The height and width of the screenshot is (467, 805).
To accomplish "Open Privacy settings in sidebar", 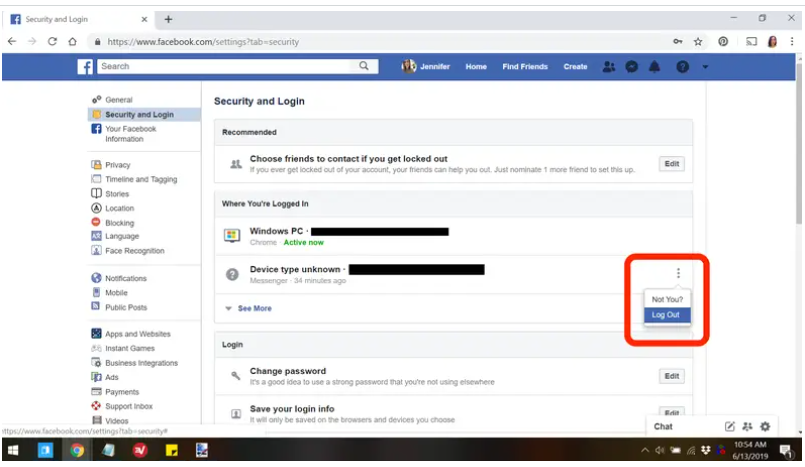I will [x=118, y=165].
